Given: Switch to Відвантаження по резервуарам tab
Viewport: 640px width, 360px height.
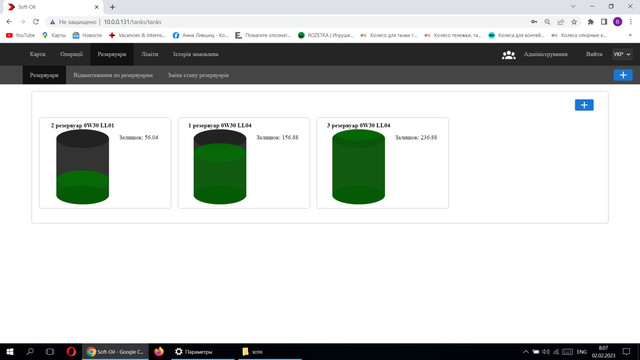Looking at the screenshot, I should coord(113,75).
